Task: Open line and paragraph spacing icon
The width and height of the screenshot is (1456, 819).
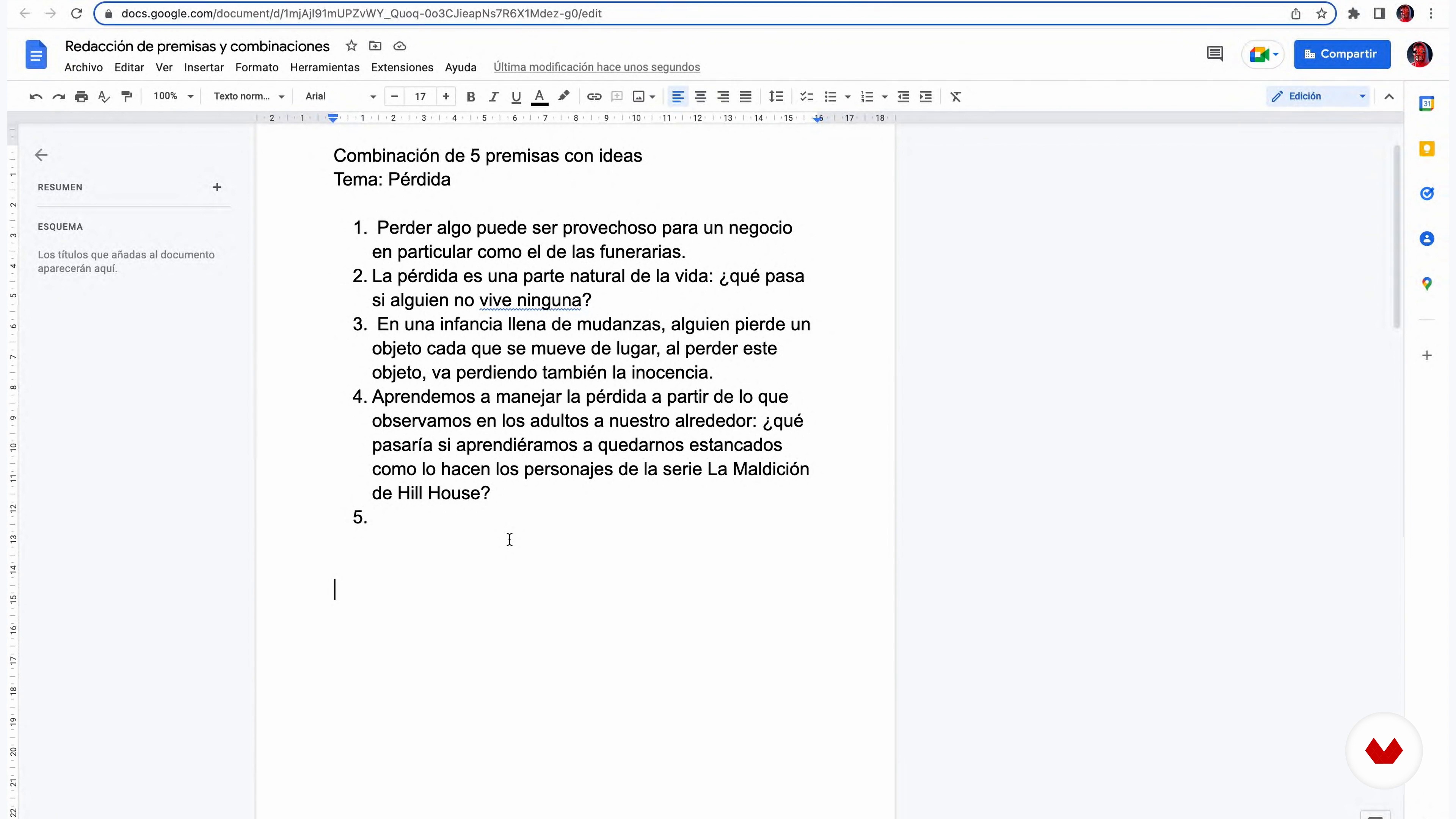Action: click(x=776, y=97)
